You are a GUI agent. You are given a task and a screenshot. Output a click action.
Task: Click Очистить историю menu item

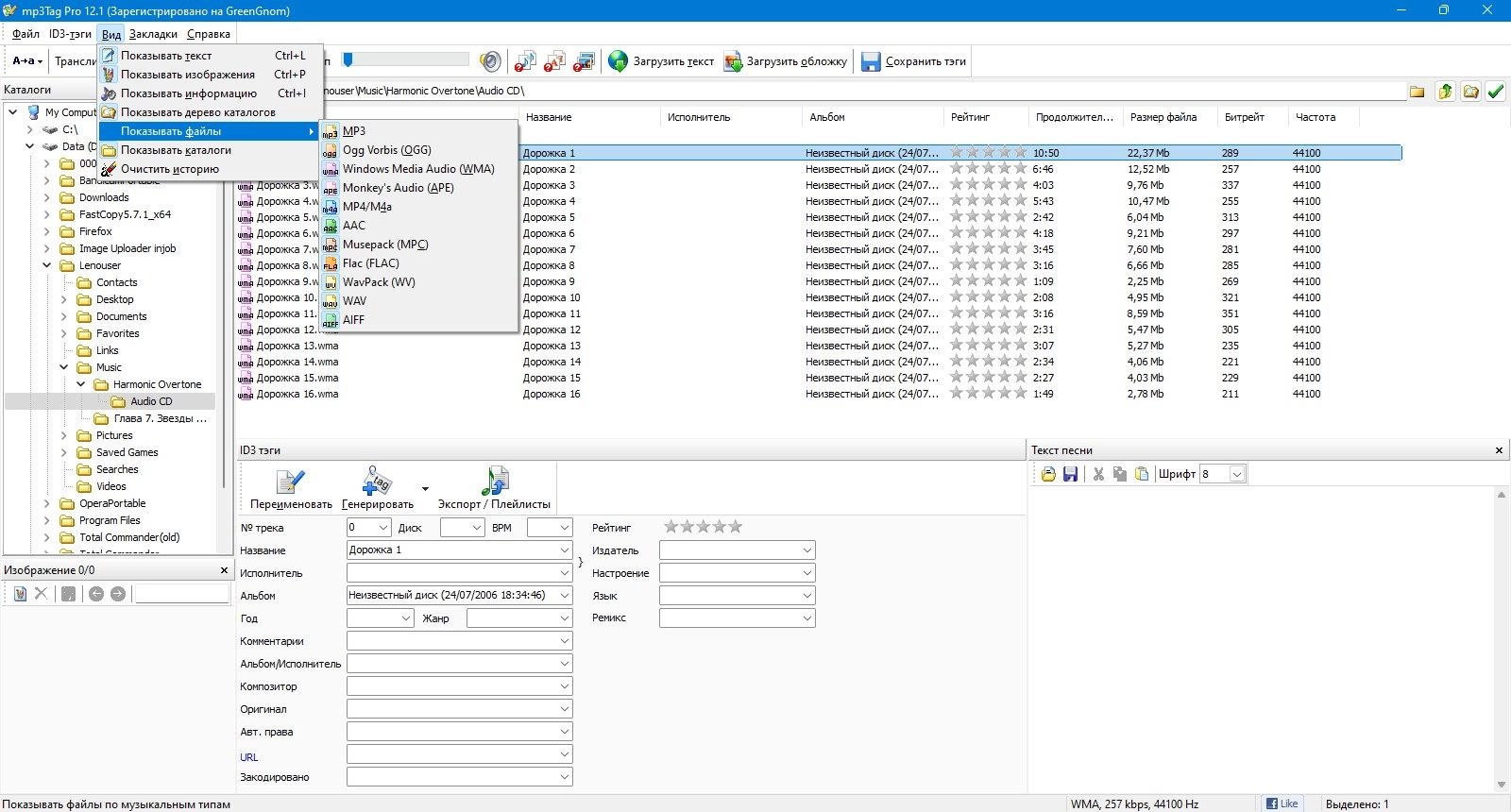coord(211,169)
